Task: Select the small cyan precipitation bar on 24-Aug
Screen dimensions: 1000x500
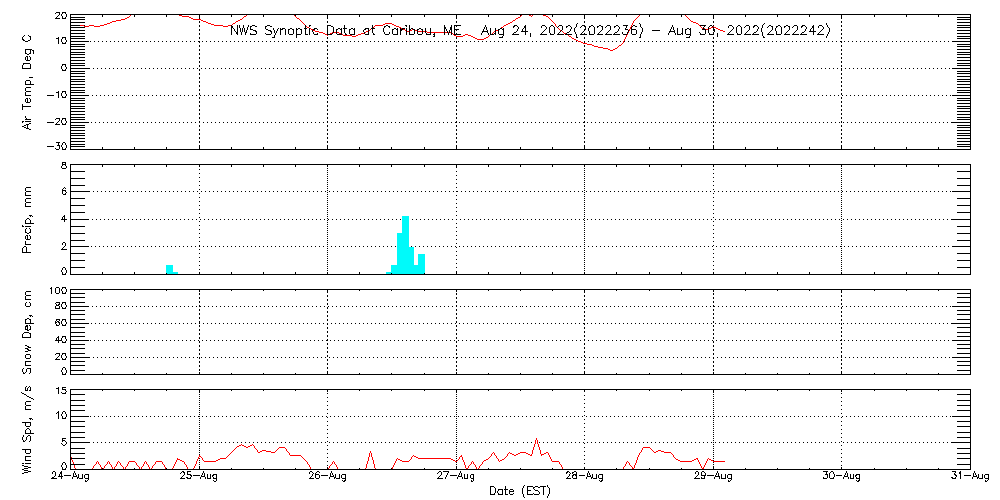Action: tap(170, 268)
